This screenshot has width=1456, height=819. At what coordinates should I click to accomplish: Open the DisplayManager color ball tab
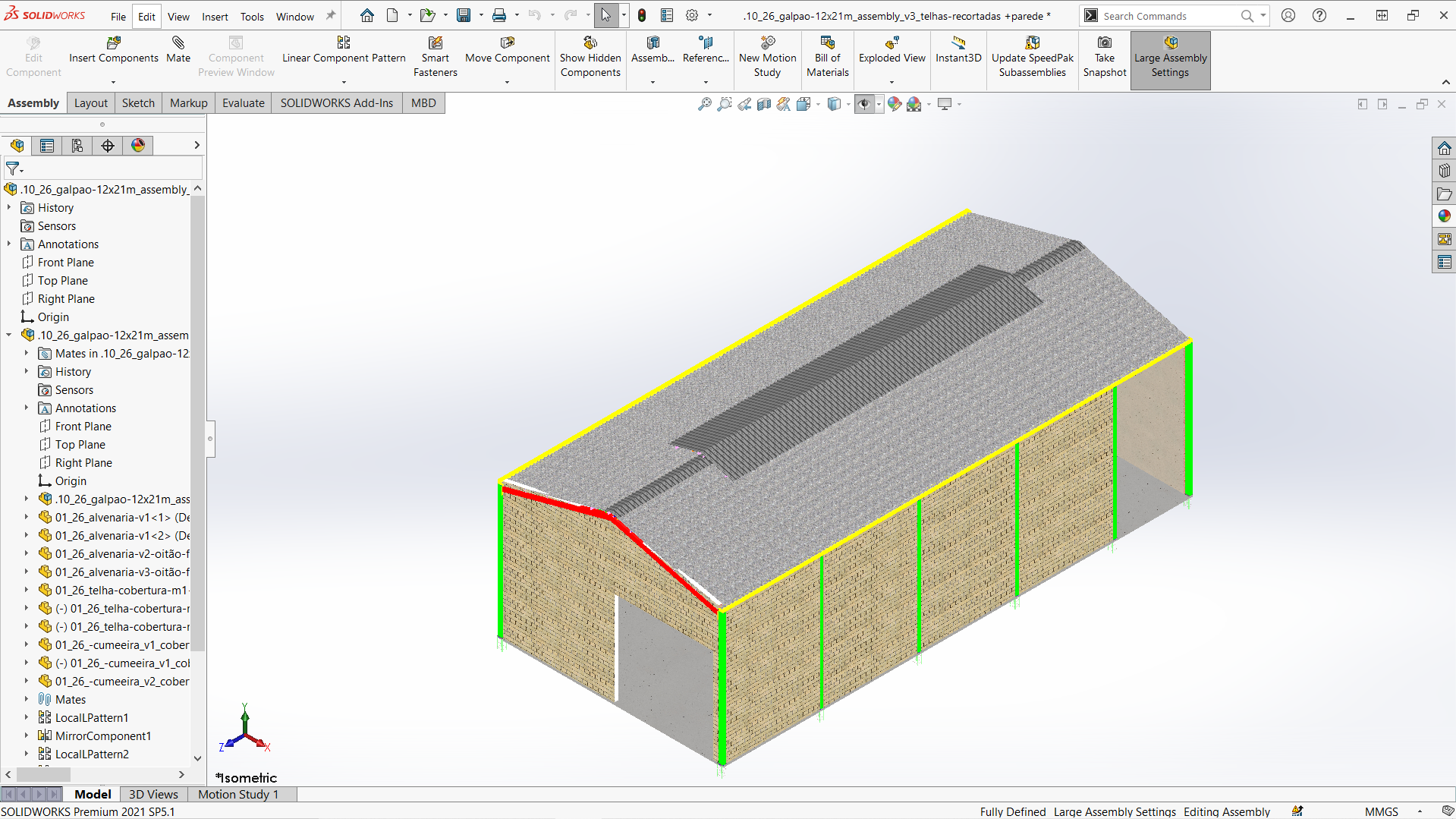point(138,146)
